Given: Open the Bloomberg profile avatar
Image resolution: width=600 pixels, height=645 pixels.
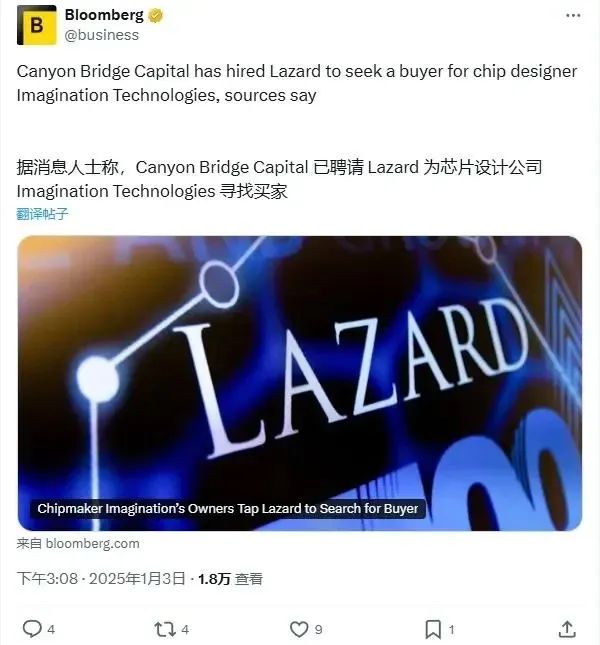Looking at the screenshot, I should (x=37, y=25).
